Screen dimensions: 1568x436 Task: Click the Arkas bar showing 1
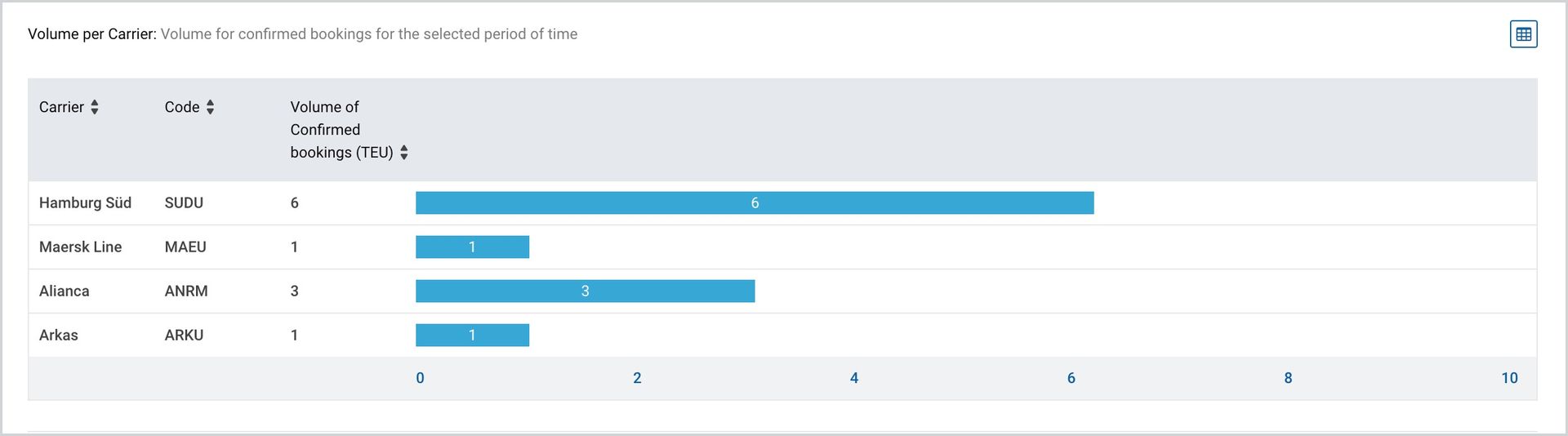(x=472, y=335)
